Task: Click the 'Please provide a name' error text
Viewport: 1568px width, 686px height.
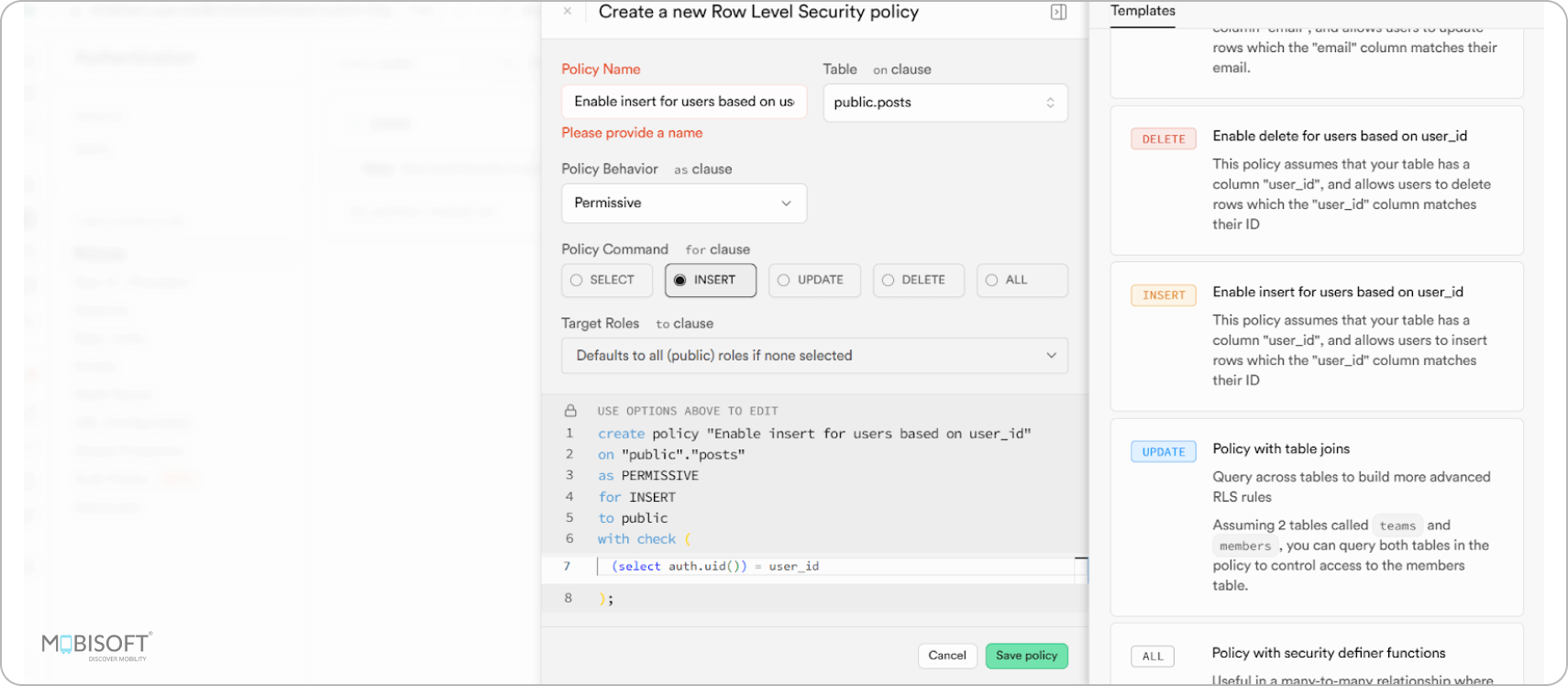Action: (x=632, y=133)
